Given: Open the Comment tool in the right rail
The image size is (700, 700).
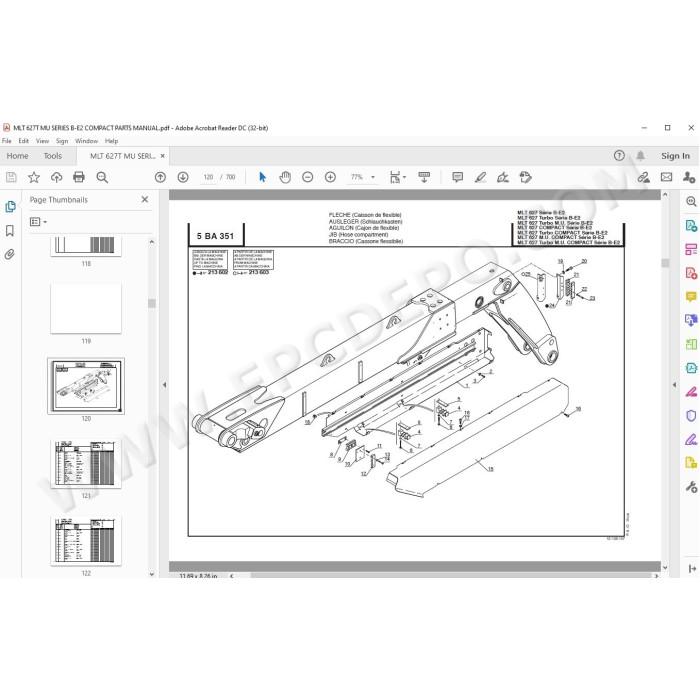Looking at the screenshot, I should pos(691,297).
